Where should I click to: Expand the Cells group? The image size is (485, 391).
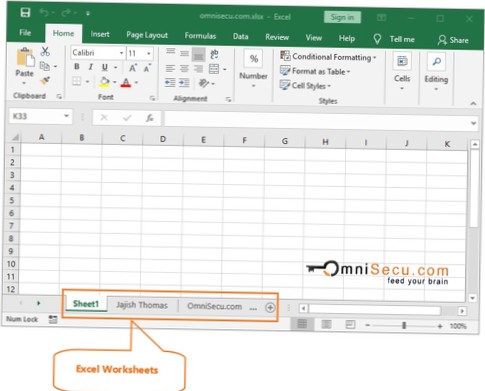402,71
